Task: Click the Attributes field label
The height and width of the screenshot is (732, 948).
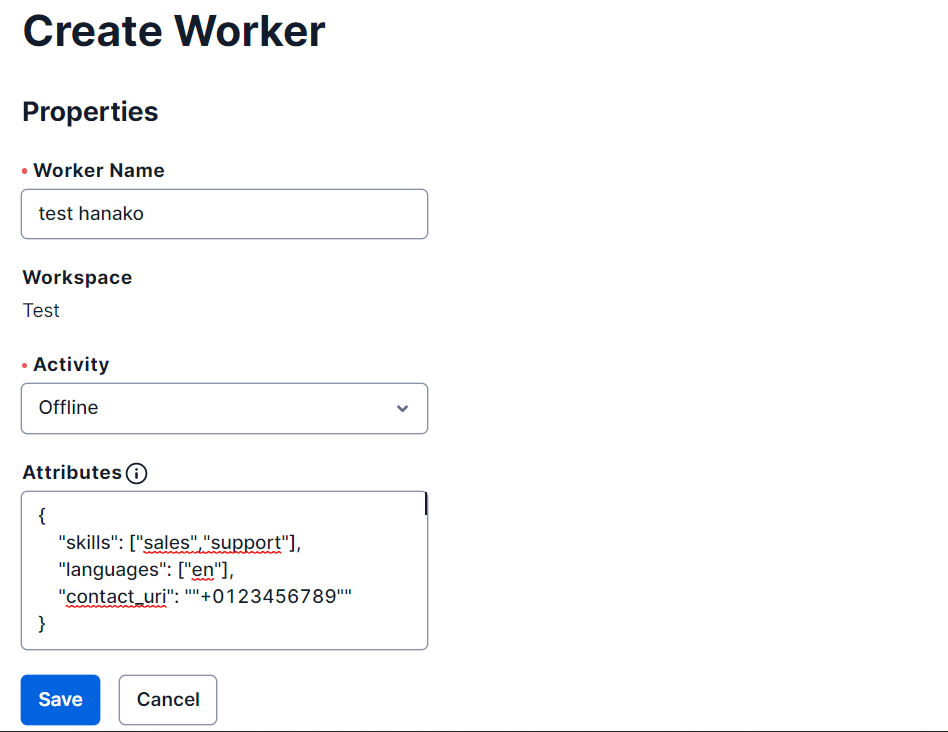Action: (x=73, y=473)
